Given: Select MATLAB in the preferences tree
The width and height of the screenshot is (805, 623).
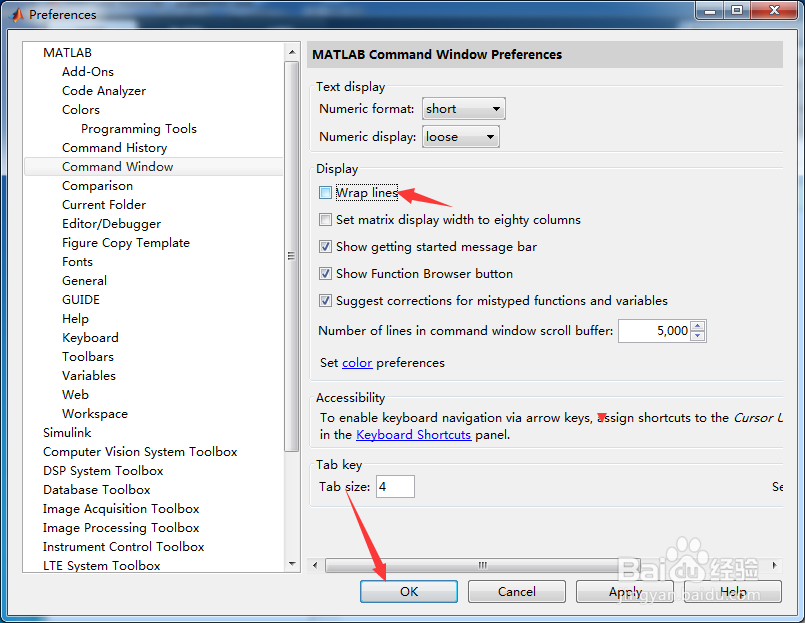Looking at the screenshot, I should 67,53.
